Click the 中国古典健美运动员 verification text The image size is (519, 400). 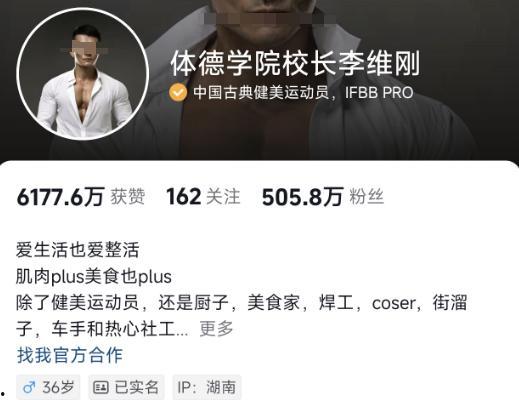coord(261,93)
